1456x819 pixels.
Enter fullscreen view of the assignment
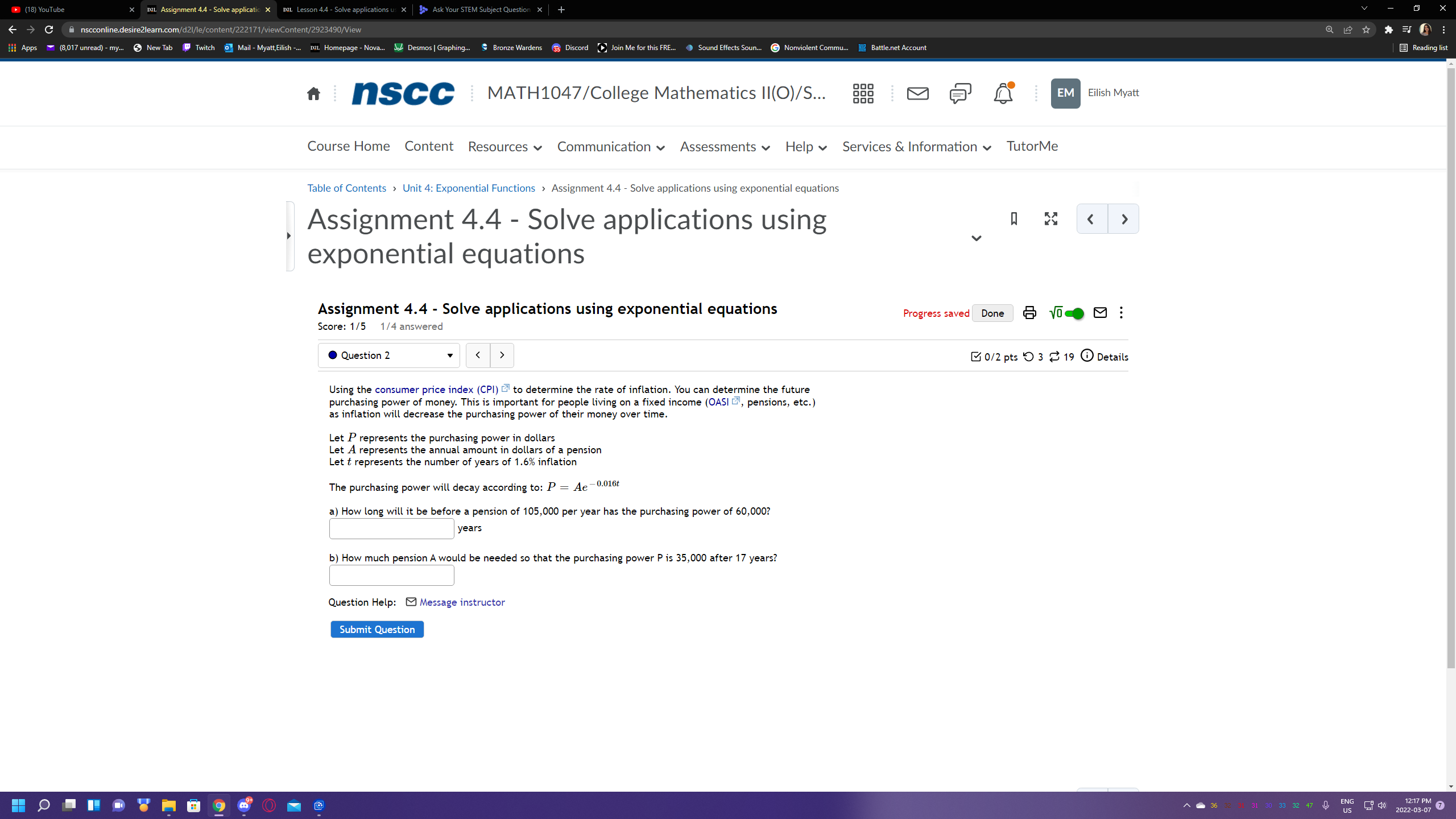tap(1050, 218)
